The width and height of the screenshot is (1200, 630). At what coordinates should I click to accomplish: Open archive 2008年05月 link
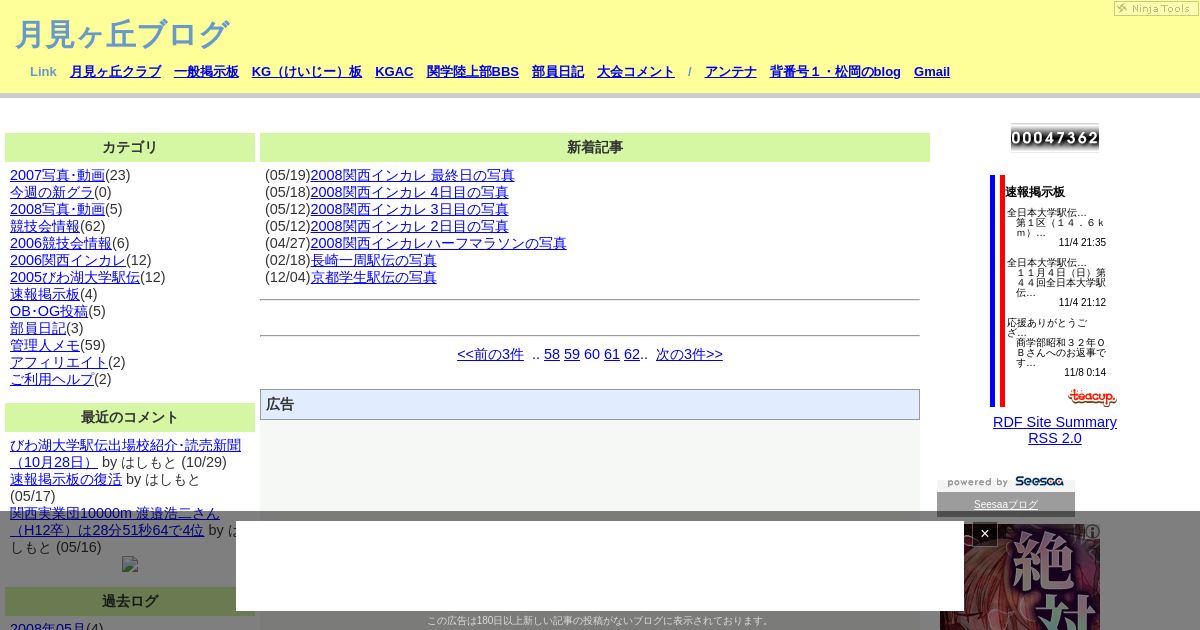[48, 628]
